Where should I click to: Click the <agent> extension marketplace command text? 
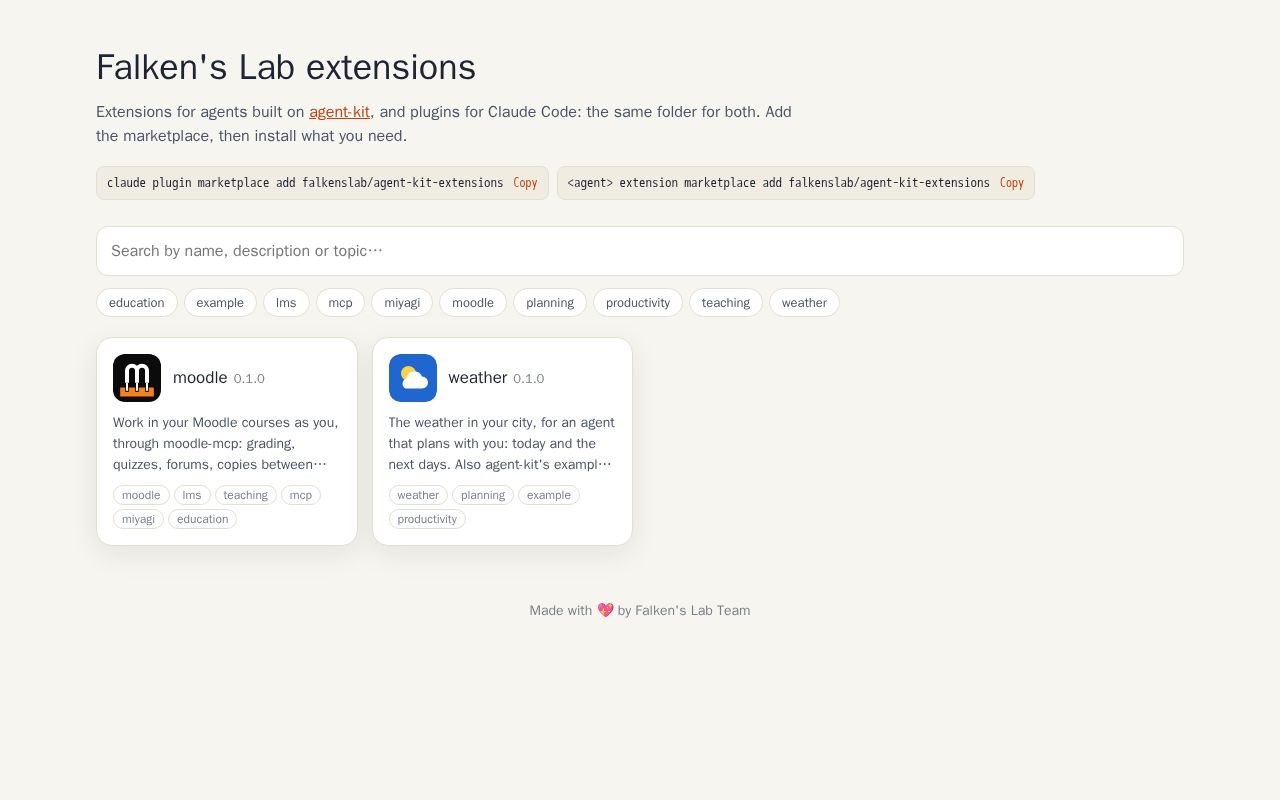(778, 183)
